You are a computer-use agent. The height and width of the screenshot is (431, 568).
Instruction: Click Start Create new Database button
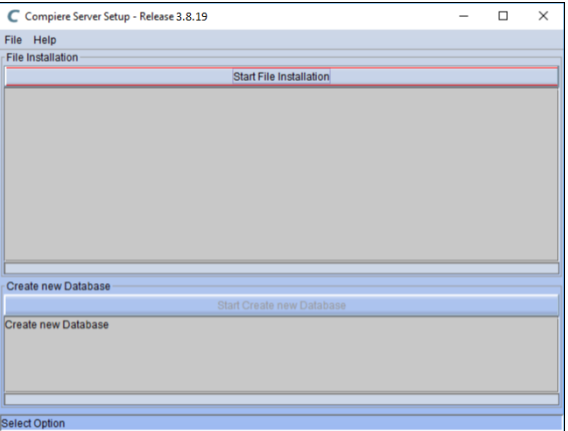click(x=281, y=305)
